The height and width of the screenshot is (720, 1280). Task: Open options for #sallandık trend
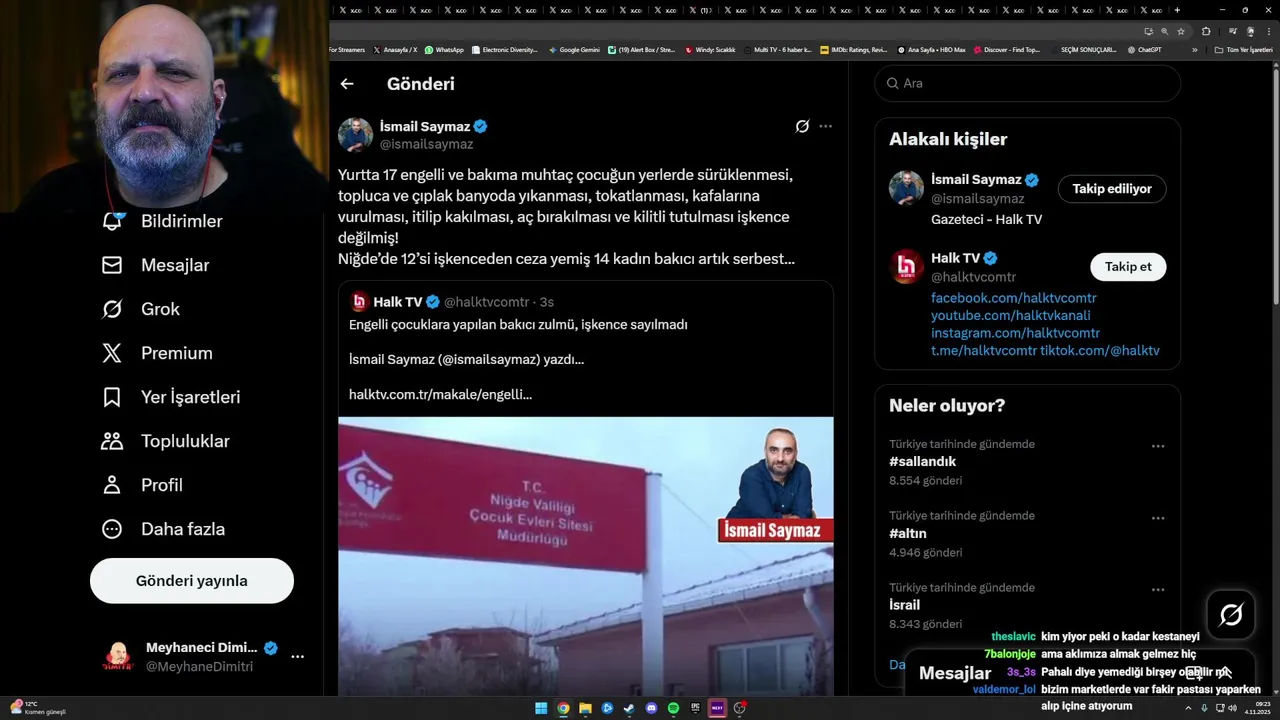1158,446
